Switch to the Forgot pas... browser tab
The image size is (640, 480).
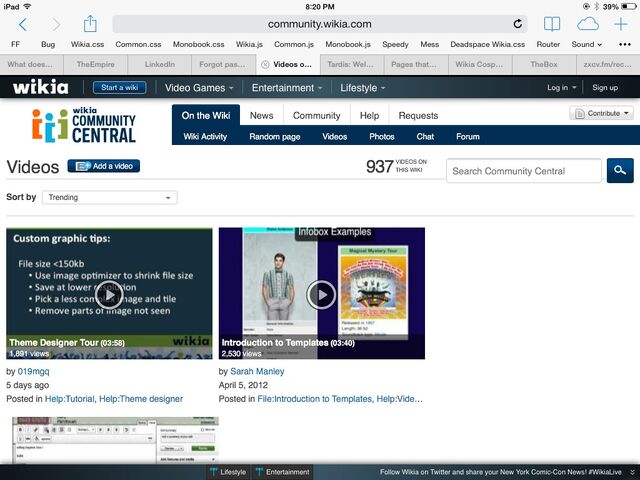(223, 64)
